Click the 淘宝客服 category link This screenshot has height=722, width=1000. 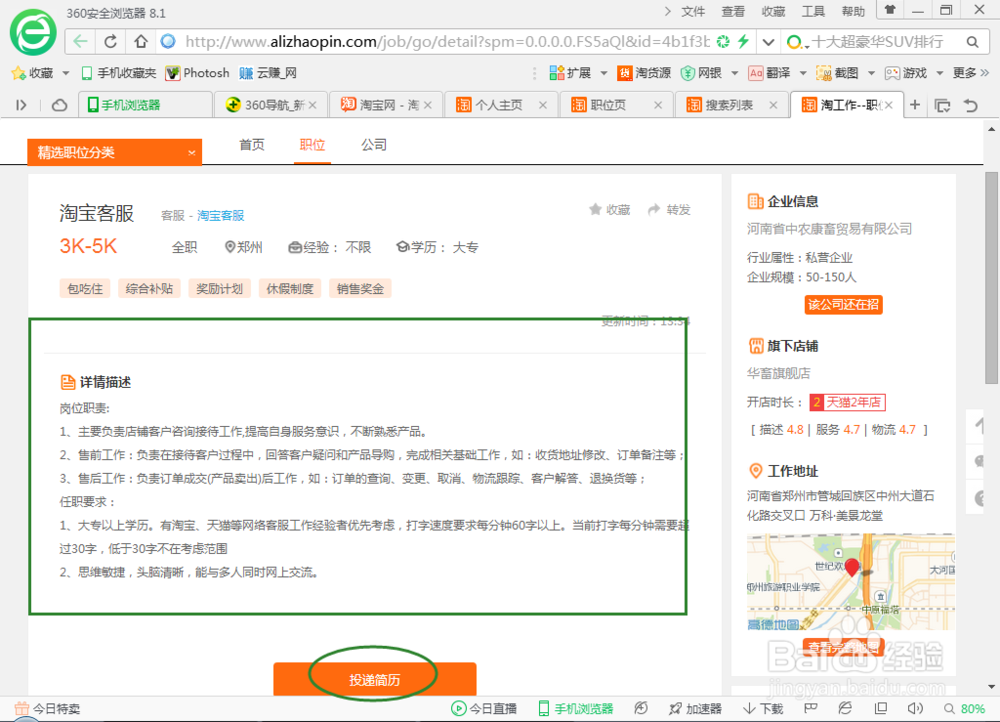point(221,216)
